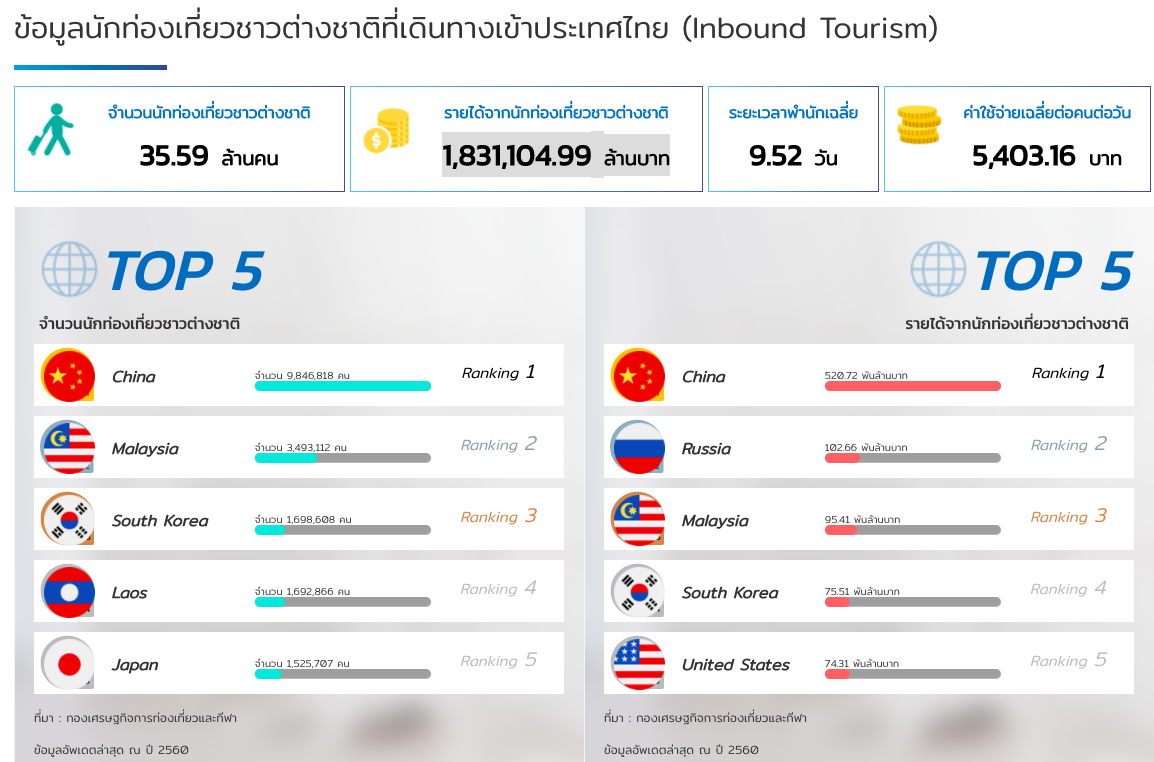
Task: Click South Korea flag in revenue list
Action: click(638, 591)
